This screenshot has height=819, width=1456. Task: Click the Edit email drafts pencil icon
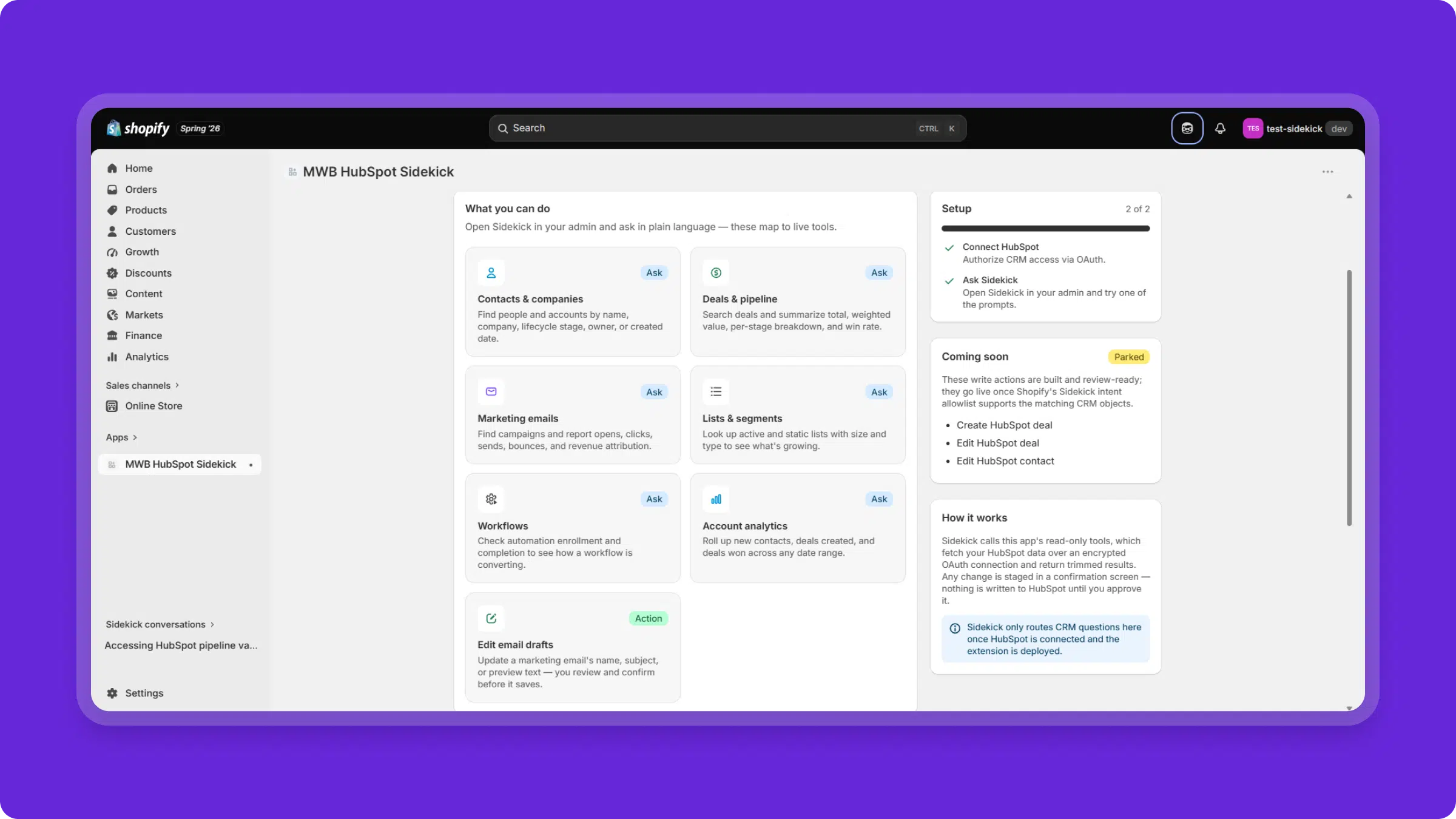pos(491,618)
